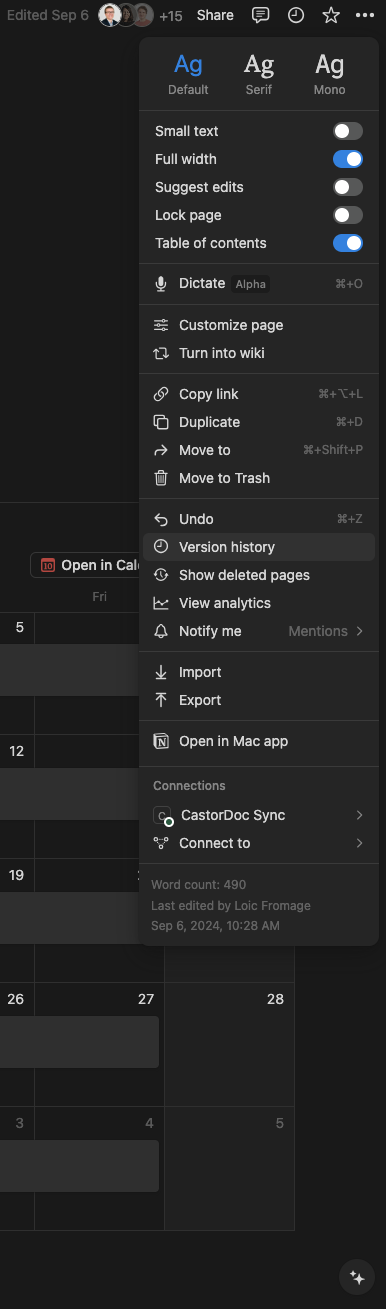The height and width of the screenshot is (1309, 386).
Task: Expand the Connect to submenu arrow
Action: (359, 843)
